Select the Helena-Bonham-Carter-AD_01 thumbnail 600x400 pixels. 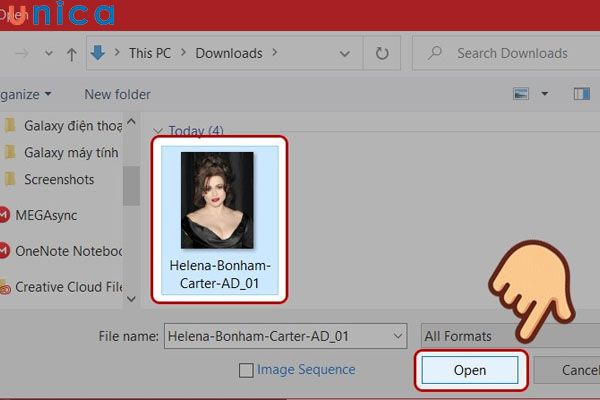(x=217, y=200)
